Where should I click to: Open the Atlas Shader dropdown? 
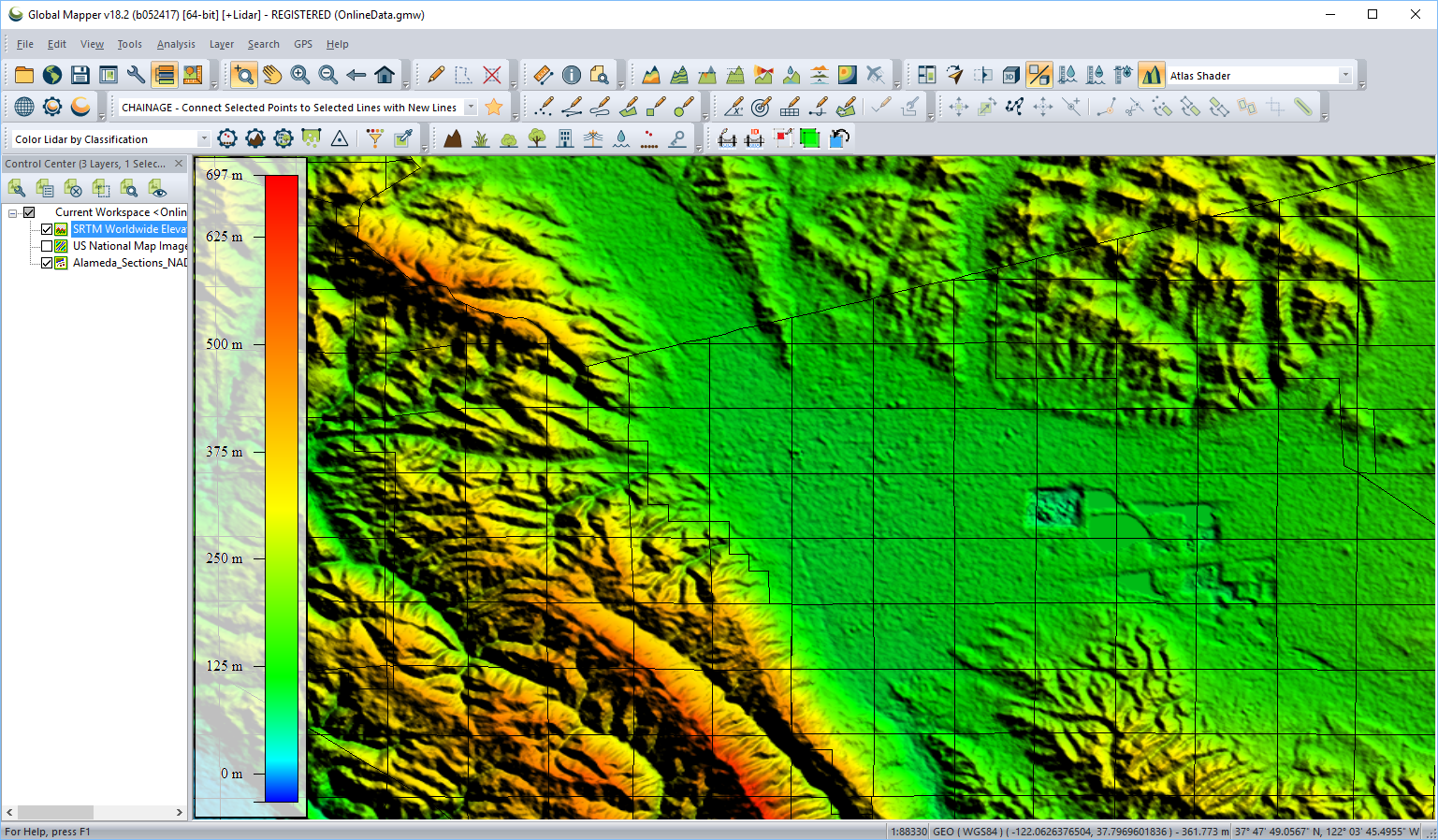pyautogui.click(x=1345, y=76)
